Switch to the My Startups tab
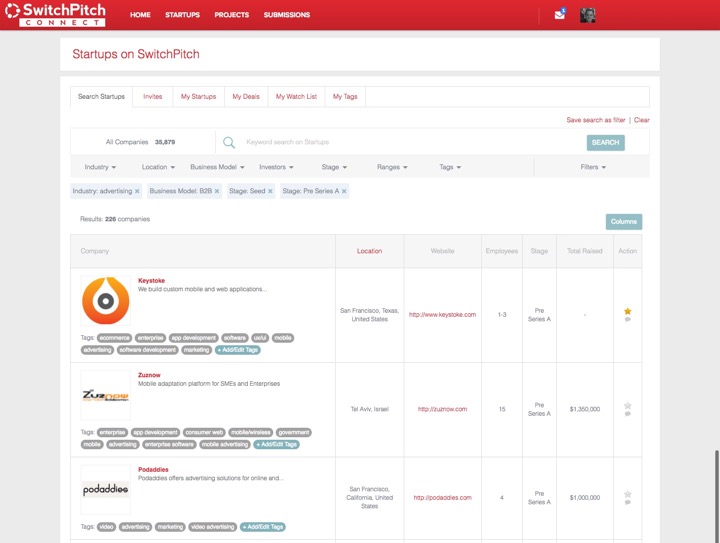This screenshot has height=543, width=720. (198, 96)
